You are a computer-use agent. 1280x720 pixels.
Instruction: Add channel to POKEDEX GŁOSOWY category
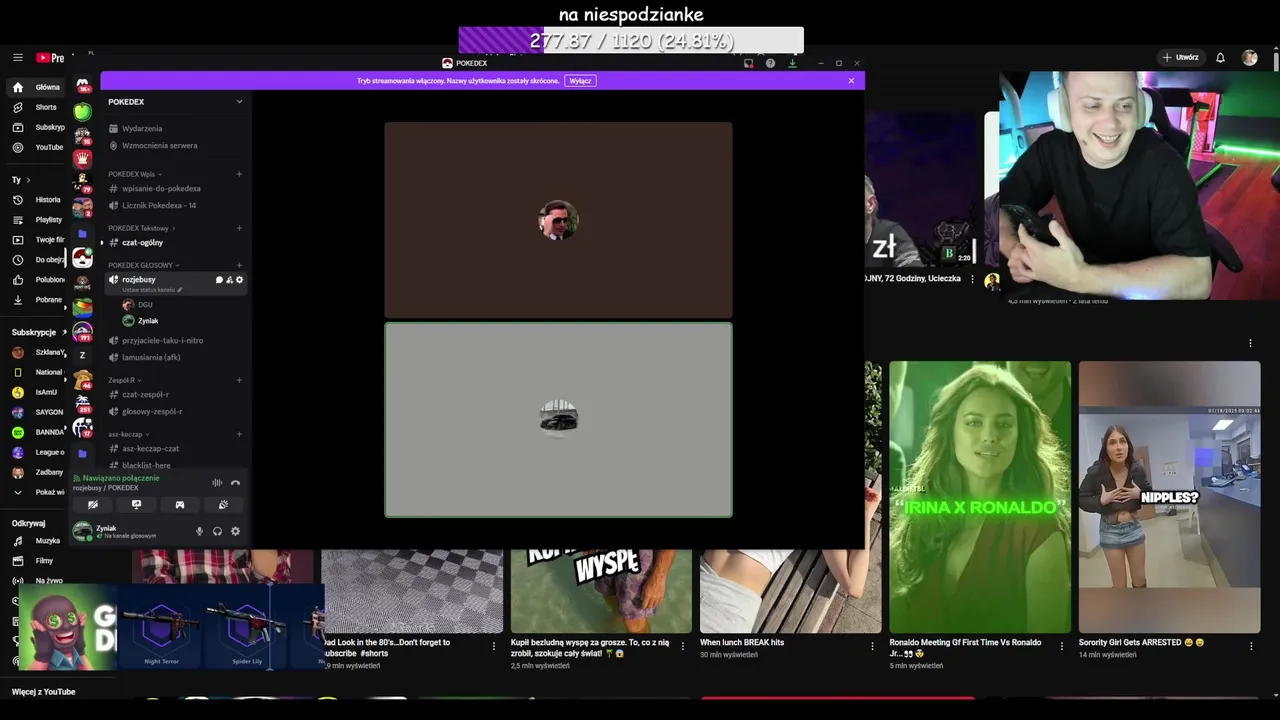[239, 265]
